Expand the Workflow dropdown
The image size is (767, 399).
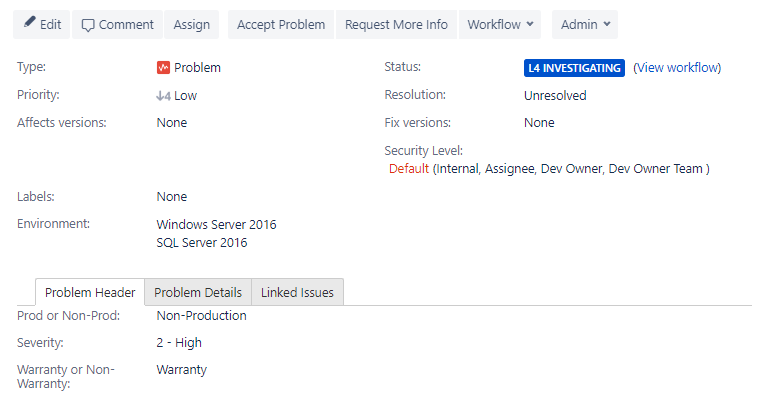pos(500,24)
